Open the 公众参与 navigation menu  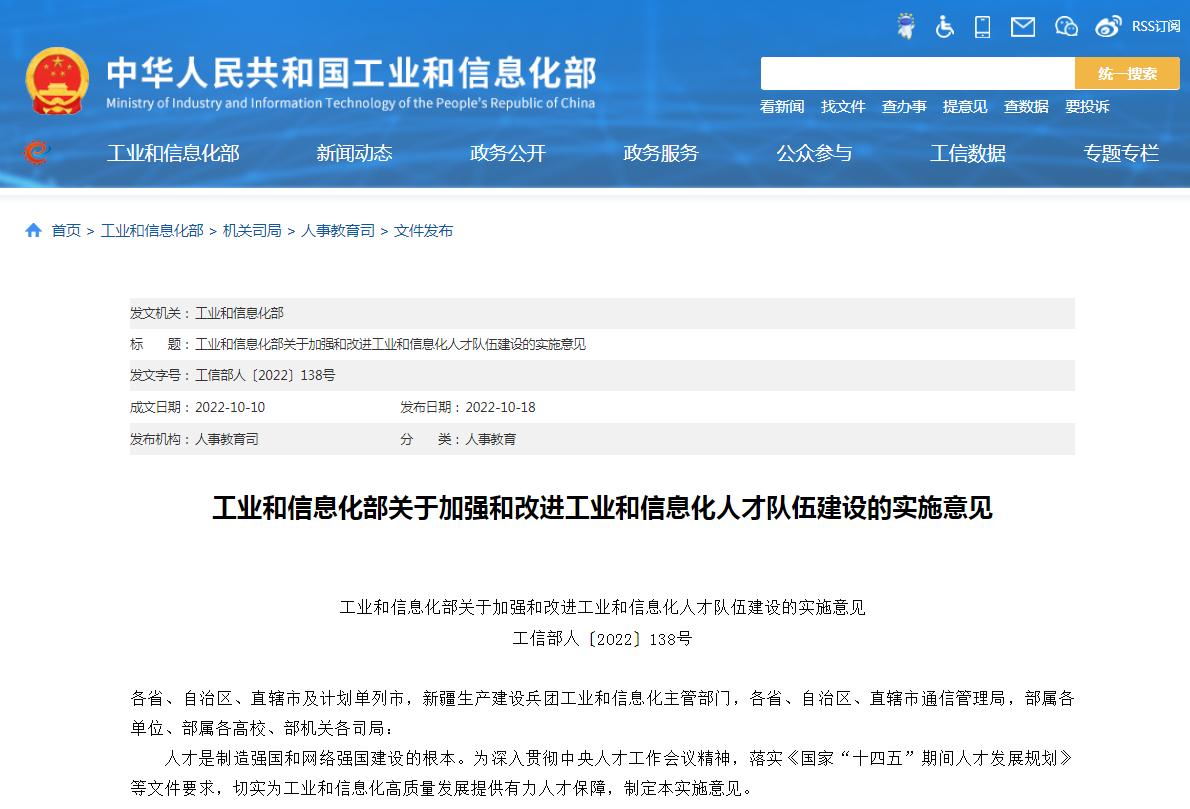coord(814,153)
